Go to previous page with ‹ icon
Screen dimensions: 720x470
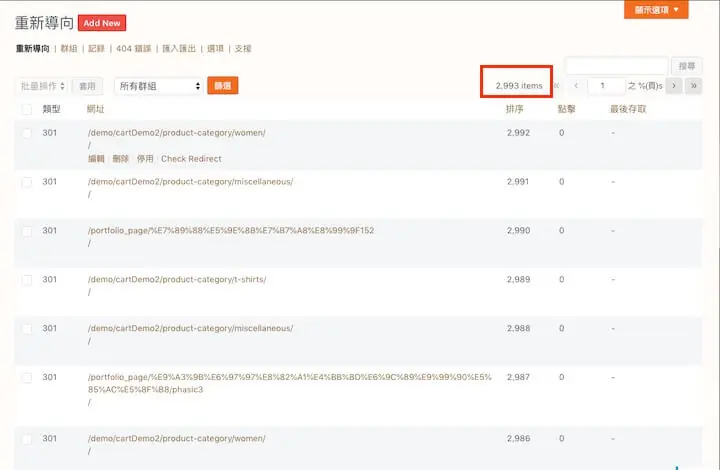[x=576, y=86]
